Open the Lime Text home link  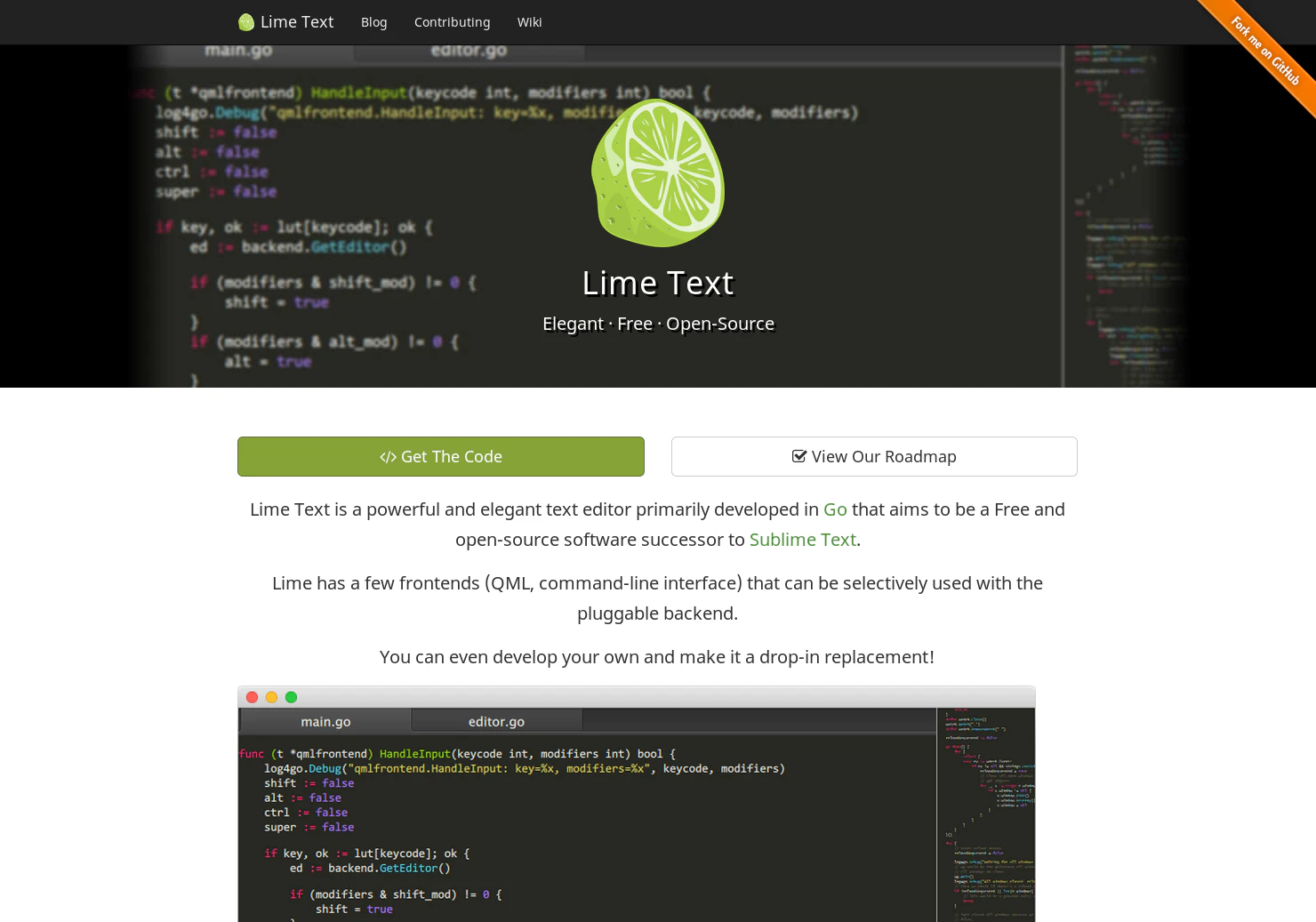pyautogui.click(x=286, y=22)
